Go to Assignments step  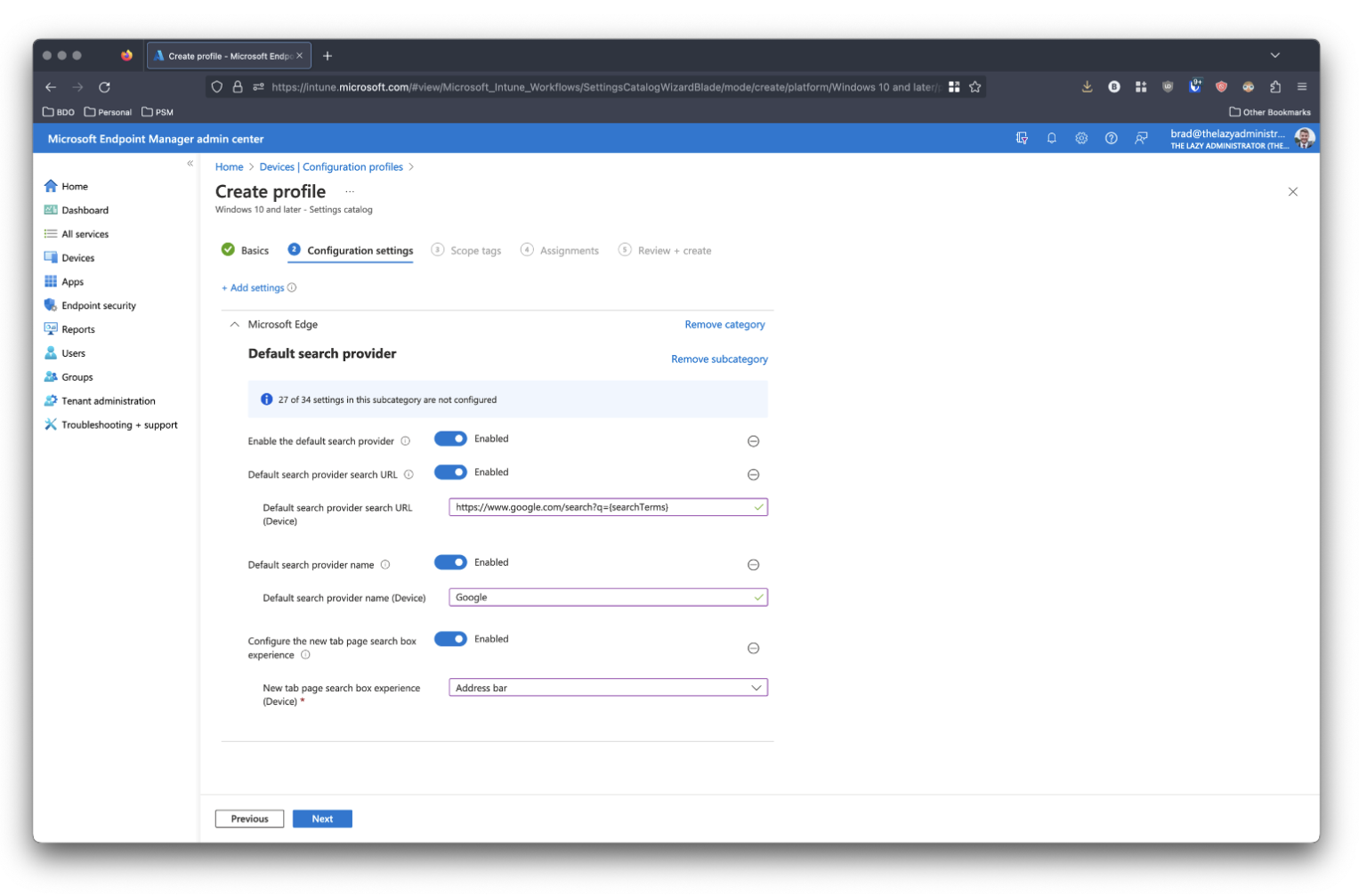tap(560, 251)
